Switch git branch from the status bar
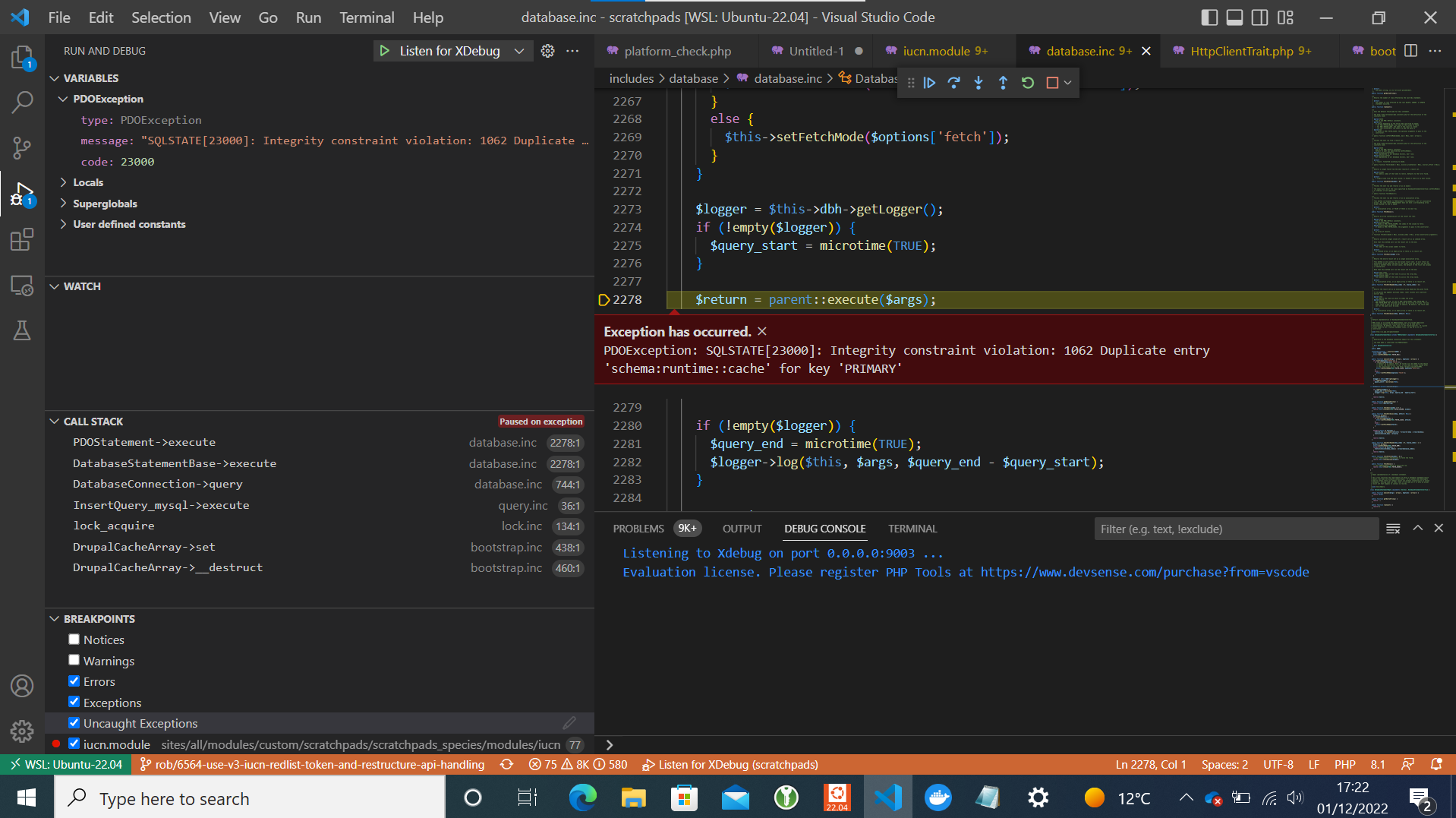The height and width of the screenshot is (818, 1456). click(x=312, y=764)
